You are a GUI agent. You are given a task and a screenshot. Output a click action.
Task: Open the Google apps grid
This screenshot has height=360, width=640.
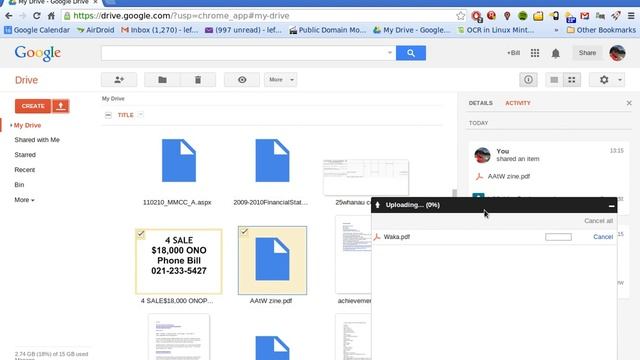coord(535,53)
